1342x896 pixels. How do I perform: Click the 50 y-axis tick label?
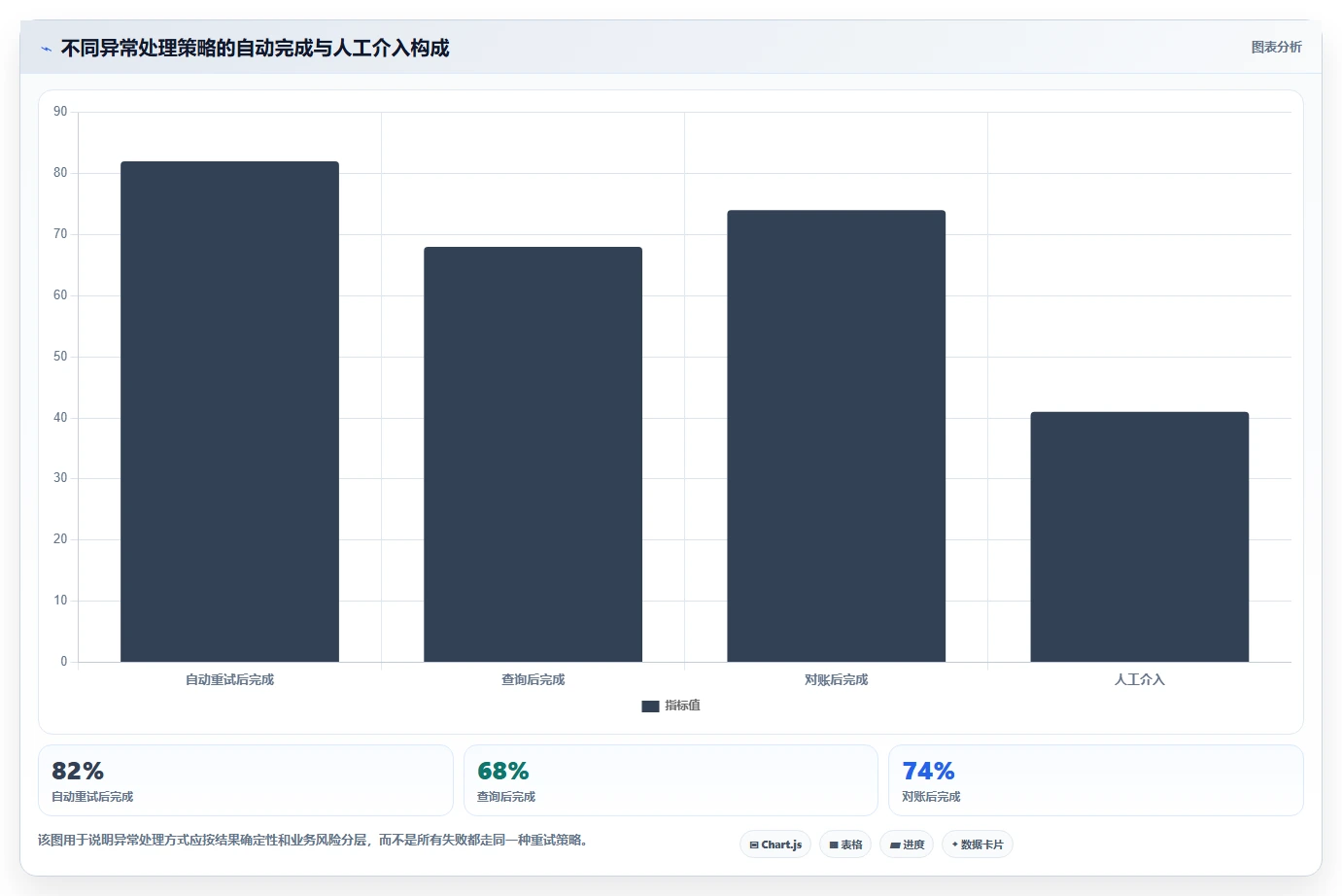pos(60,357)
